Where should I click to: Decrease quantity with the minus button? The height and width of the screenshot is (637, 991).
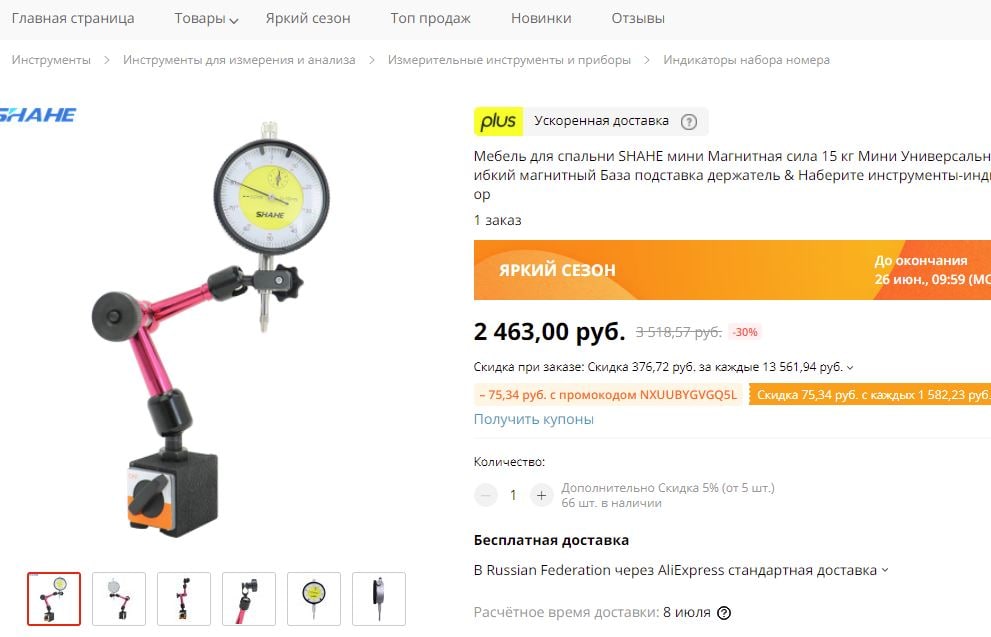pyautogui.click(x=485, y=495)
